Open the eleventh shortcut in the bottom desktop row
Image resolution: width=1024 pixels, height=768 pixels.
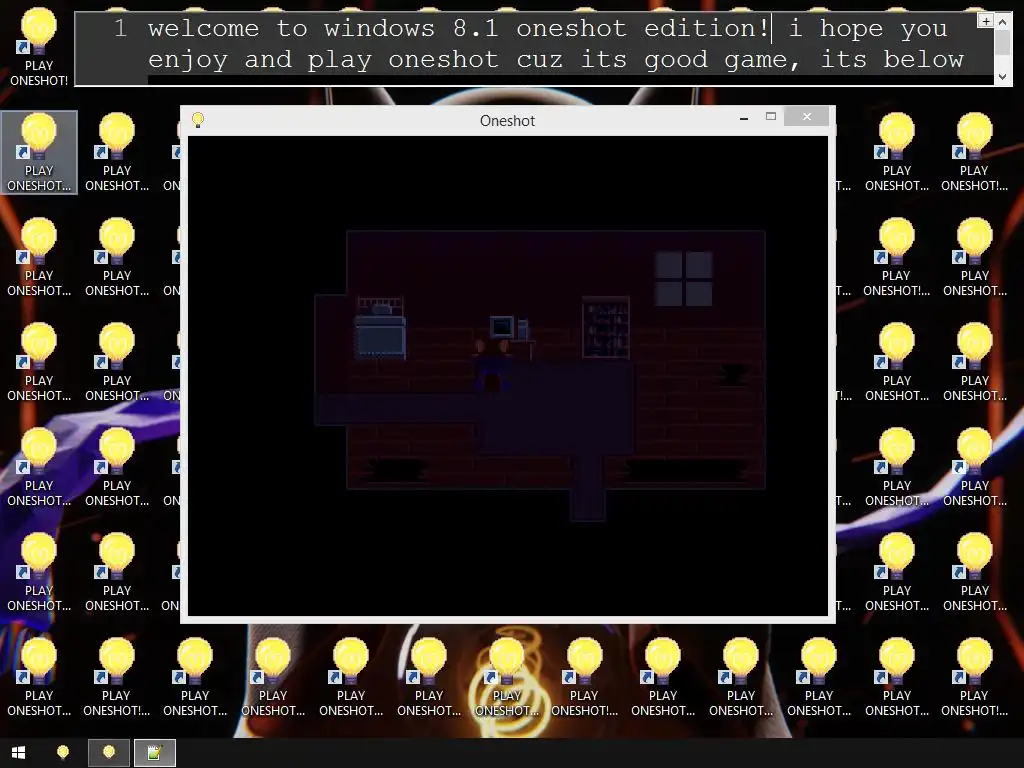819,677
